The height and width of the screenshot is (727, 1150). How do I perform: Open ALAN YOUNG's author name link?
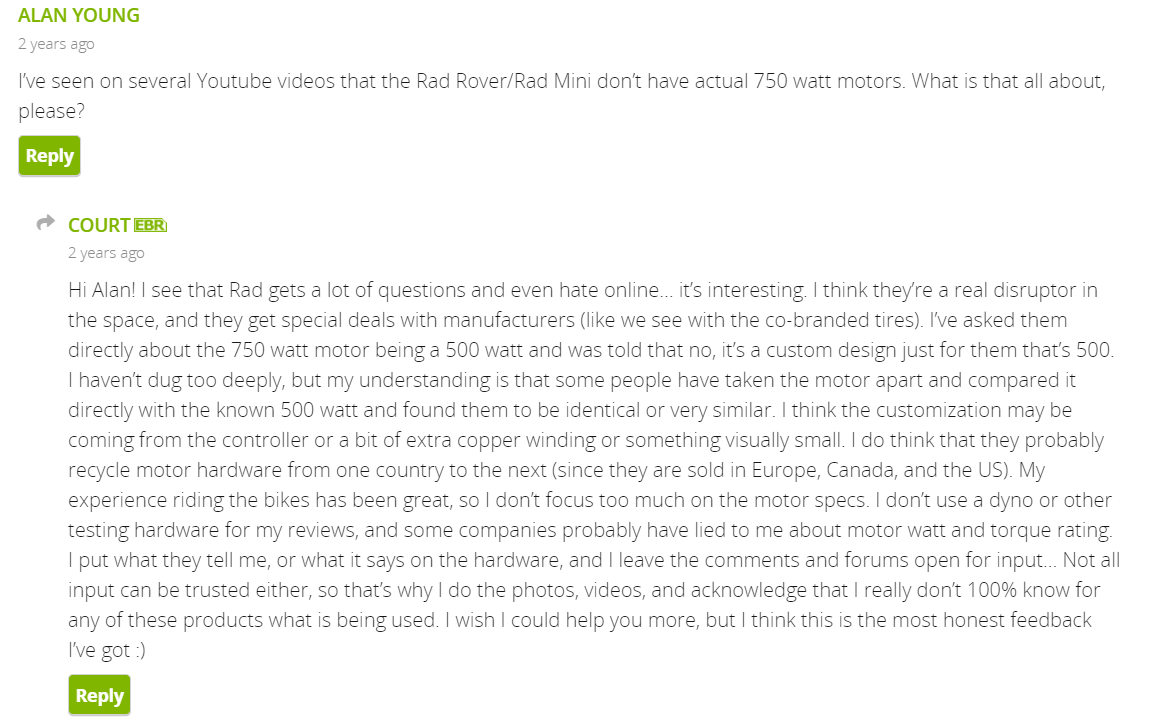(x=78, y=15)
